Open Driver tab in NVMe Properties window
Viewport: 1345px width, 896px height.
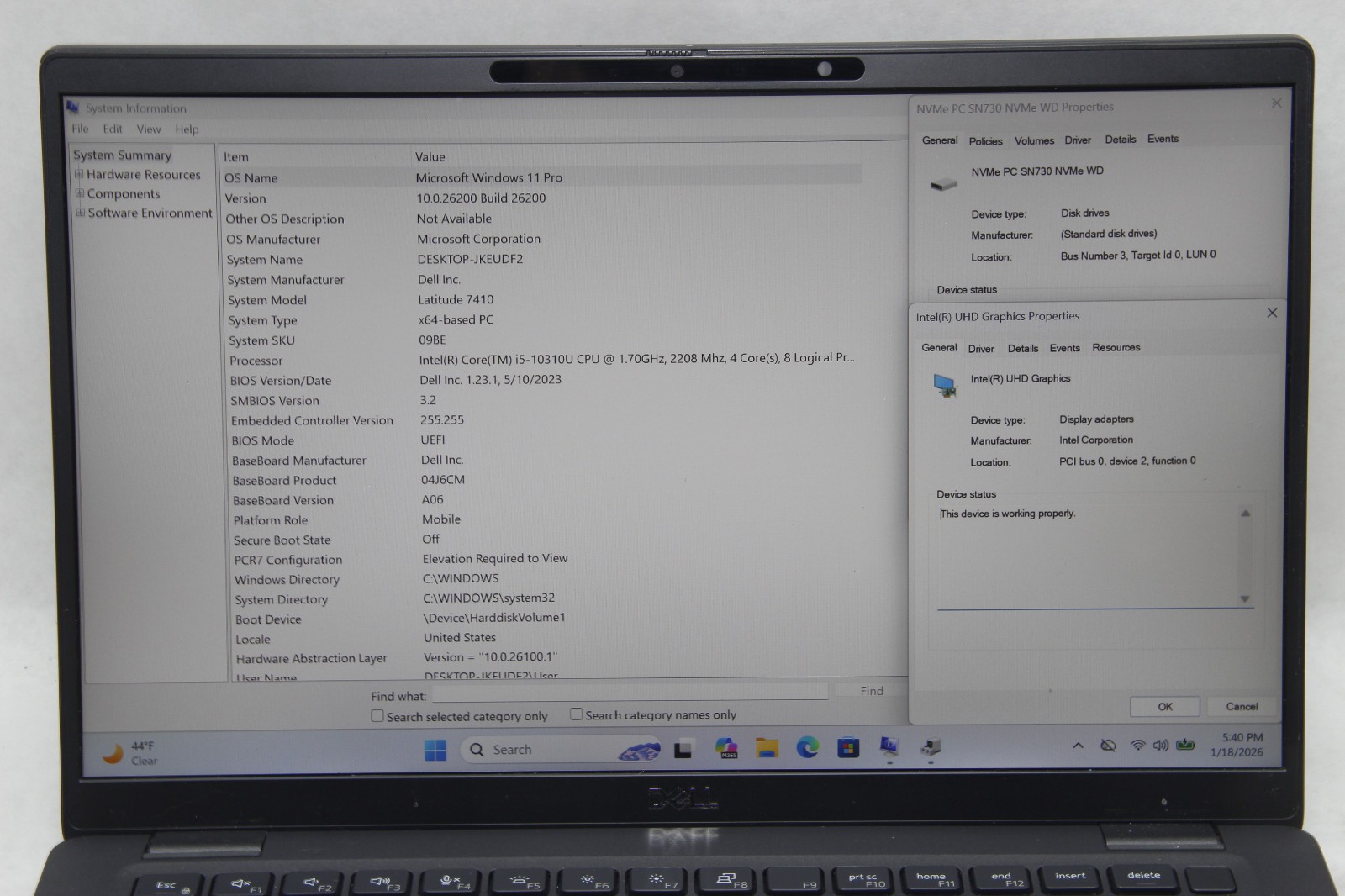tap(1078, 140)
